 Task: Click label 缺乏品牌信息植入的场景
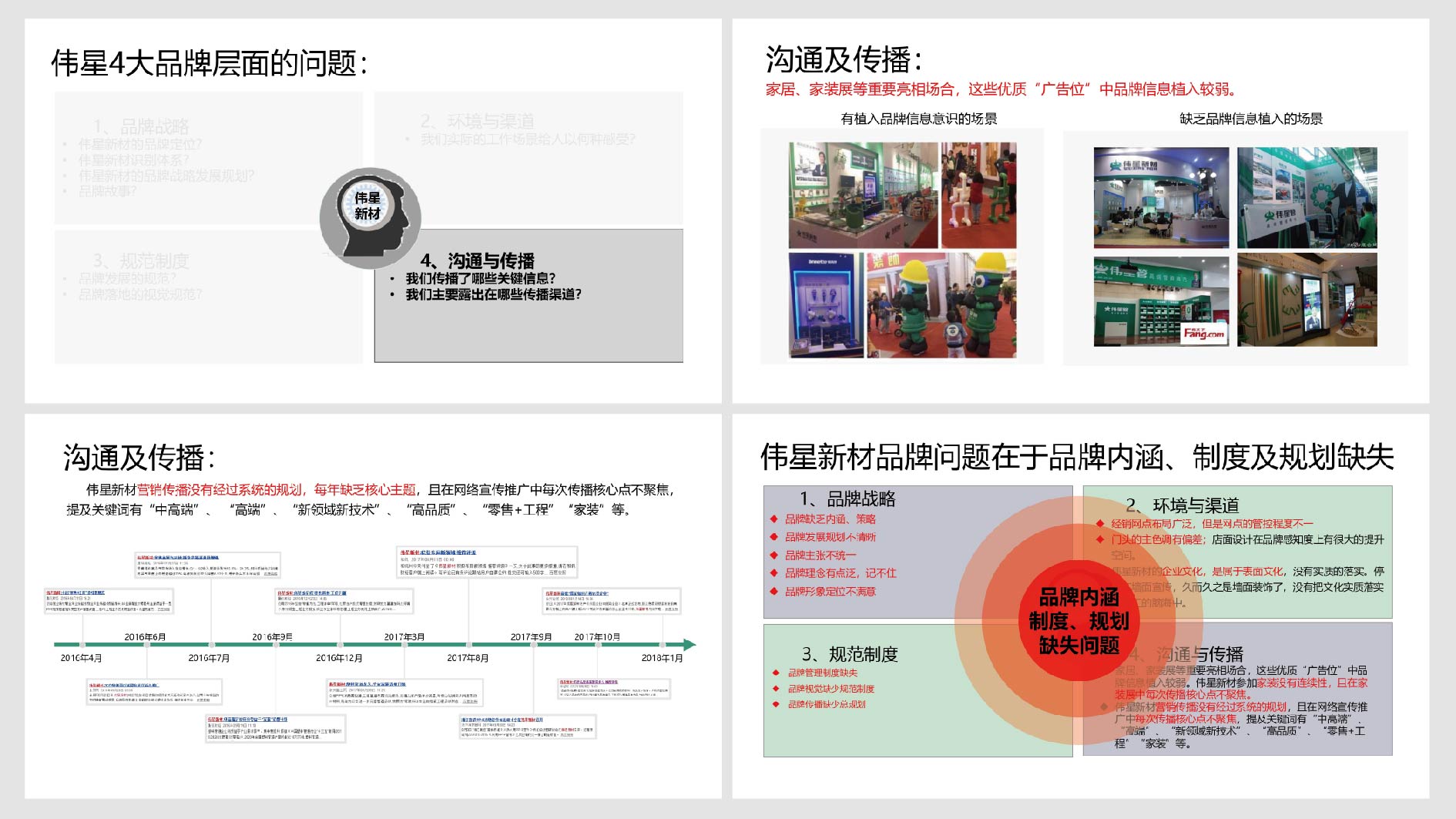(1251, 119)
